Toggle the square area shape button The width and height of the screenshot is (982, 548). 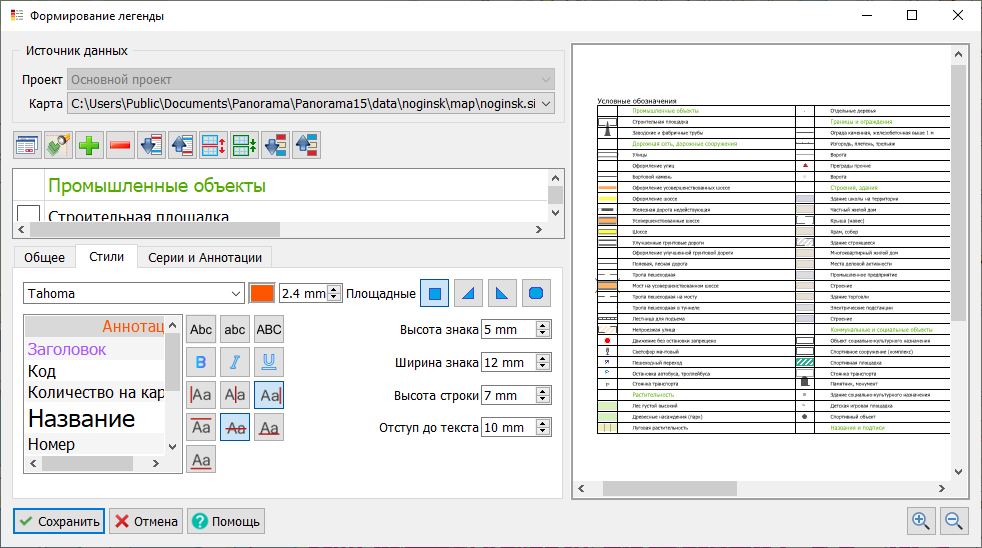[x=434, y=293]
